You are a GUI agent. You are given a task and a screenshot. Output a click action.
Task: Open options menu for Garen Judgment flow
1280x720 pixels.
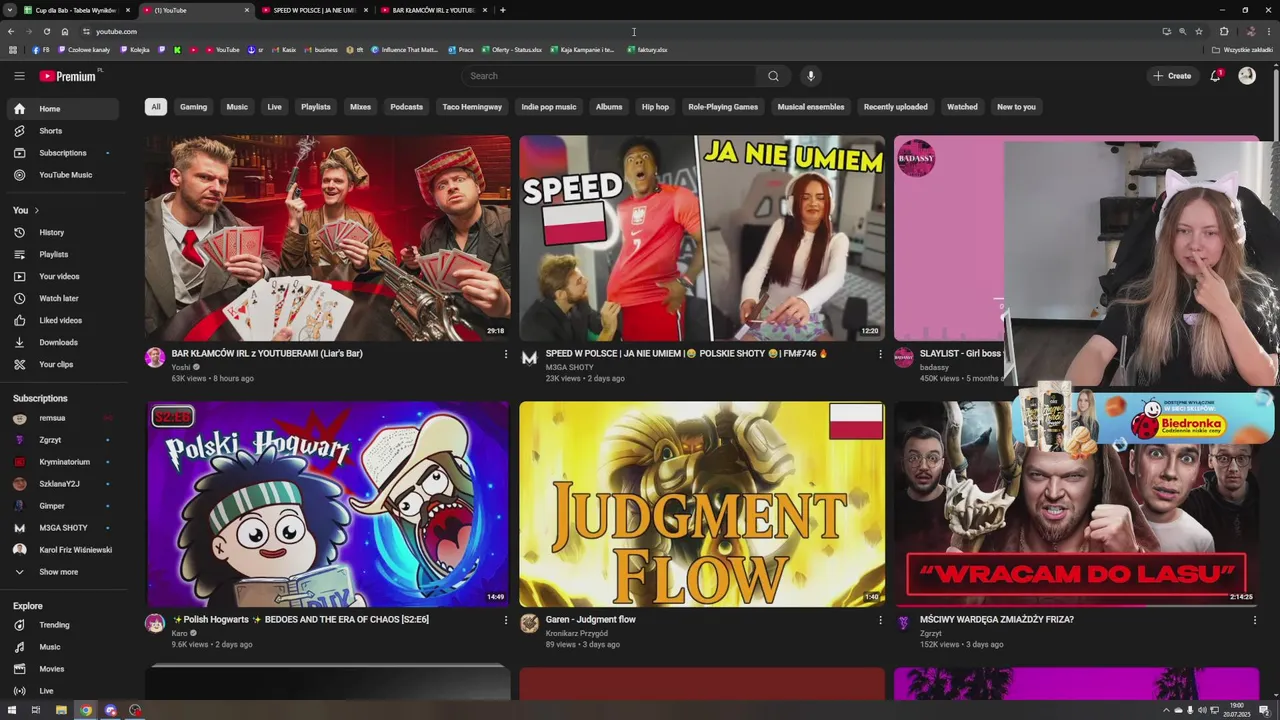click(x=880, y=620)
